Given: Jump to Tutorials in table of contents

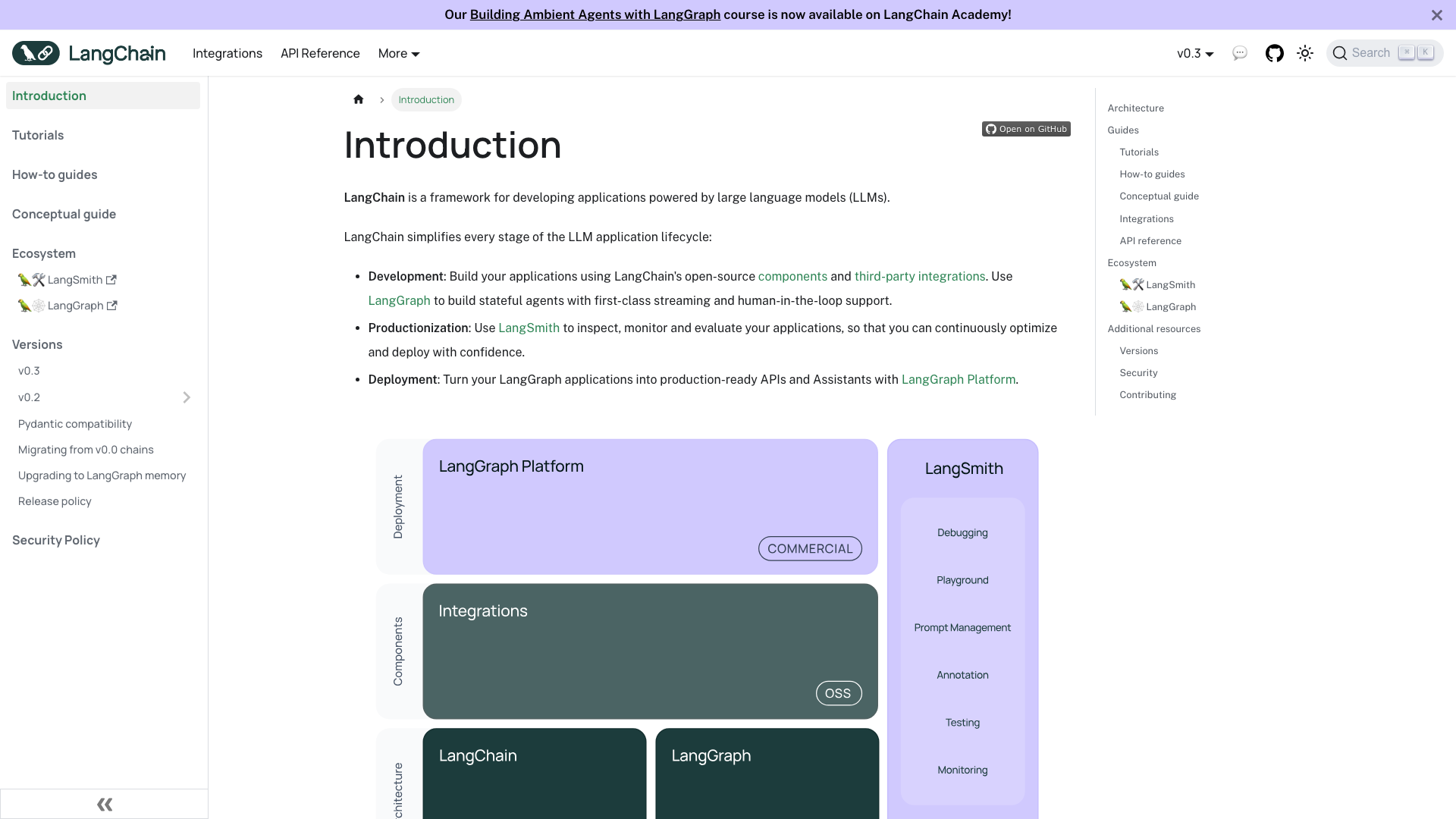Looking at the screenshot, I should tap(1139, 152).
